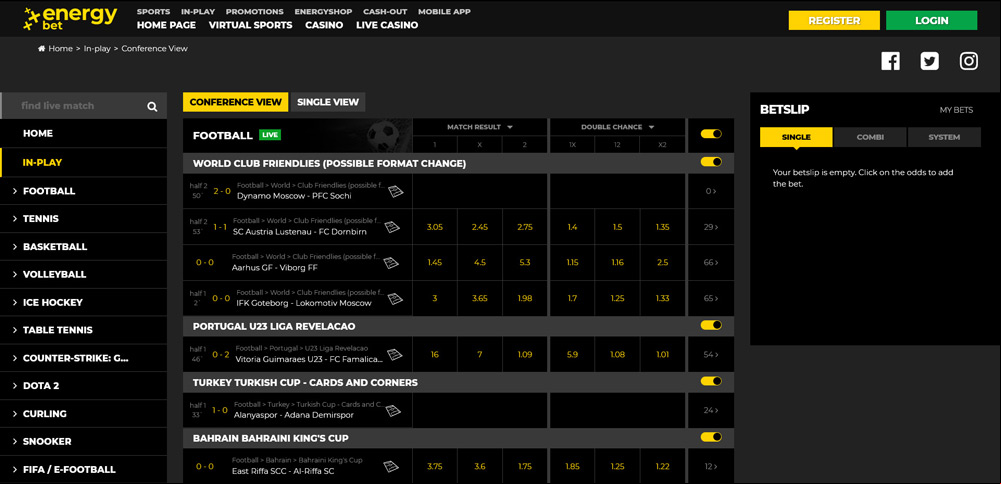Select Combi betslip tab
Image resolution: width=1001 pixels, height=484 pixels.
870,137
